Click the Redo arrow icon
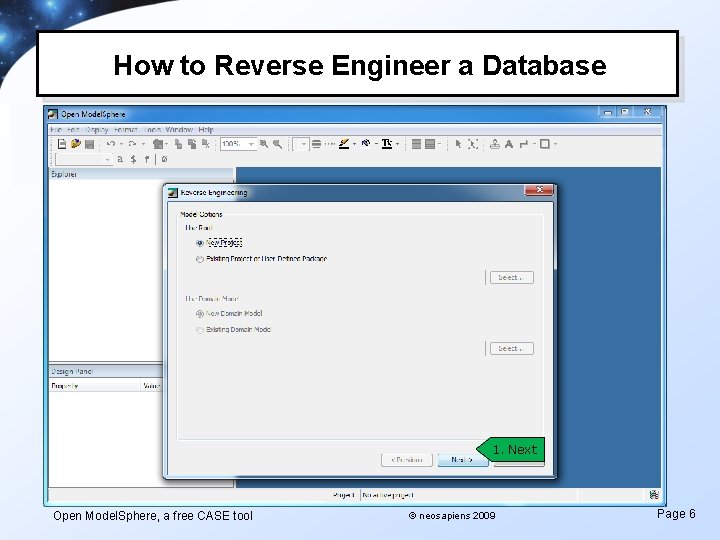 click(x=132, y=144)
